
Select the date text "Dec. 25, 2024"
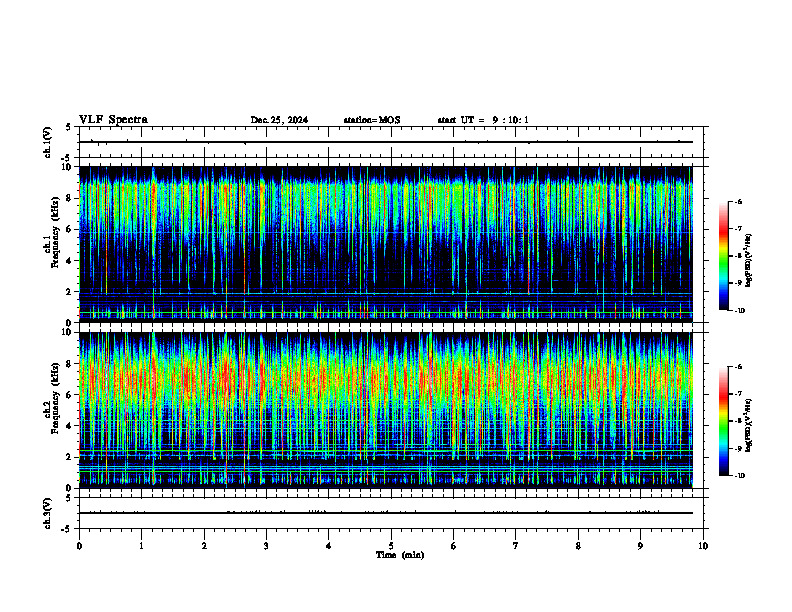point(279,120)
